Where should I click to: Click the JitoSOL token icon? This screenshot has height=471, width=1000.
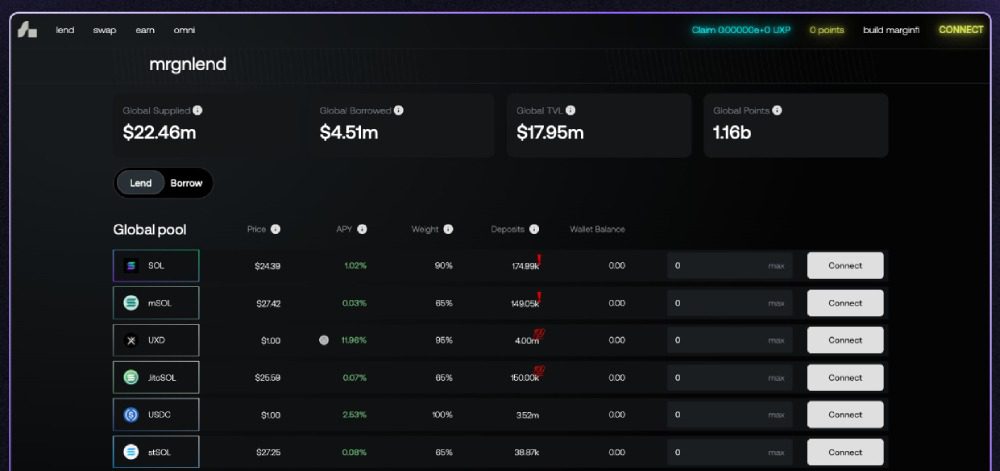pyautogui.click(x=130, y=377)
